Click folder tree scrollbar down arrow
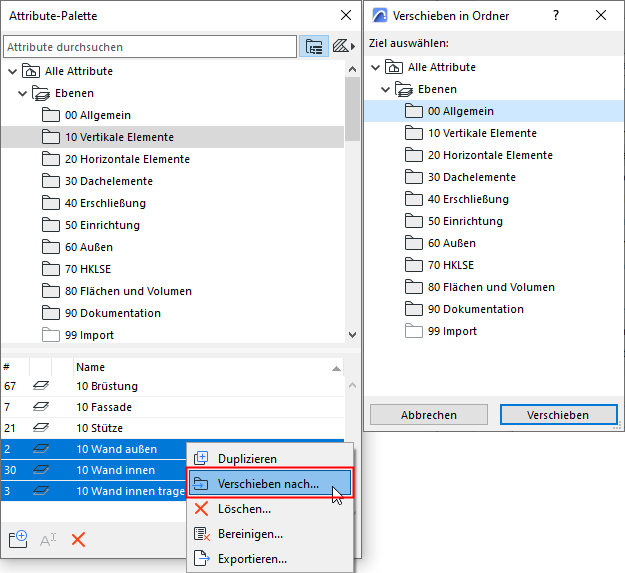 pyautogui.click(x=352, y=335)
